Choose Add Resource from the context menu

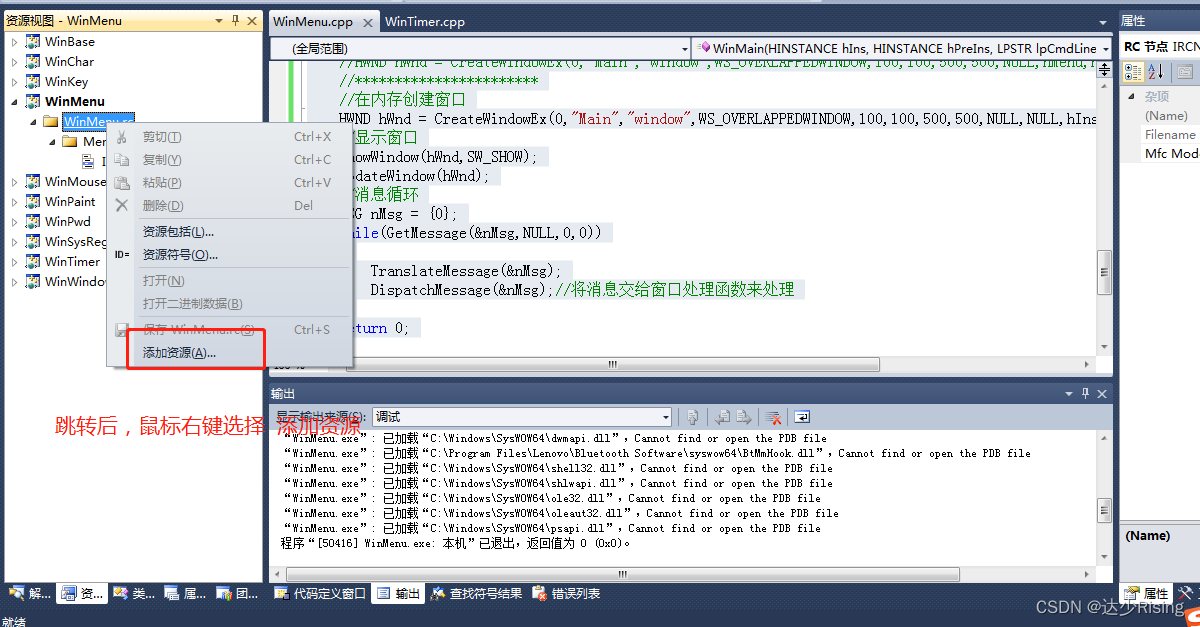179,353
